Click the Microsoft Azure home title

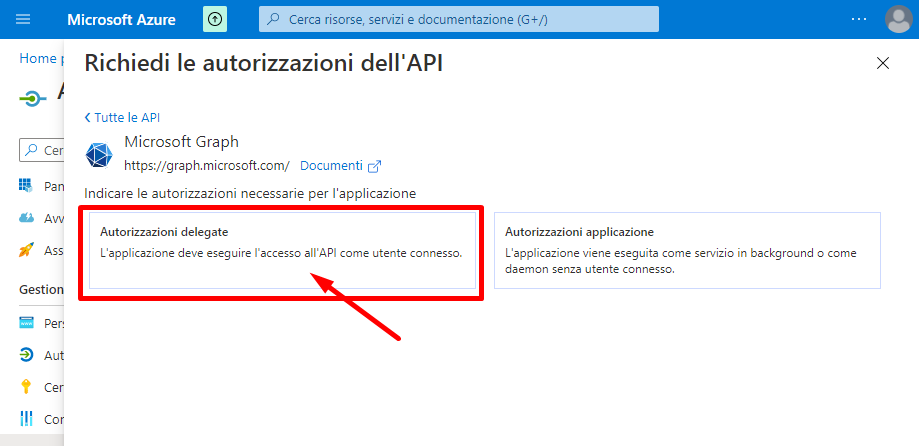[x=121, y=19]
